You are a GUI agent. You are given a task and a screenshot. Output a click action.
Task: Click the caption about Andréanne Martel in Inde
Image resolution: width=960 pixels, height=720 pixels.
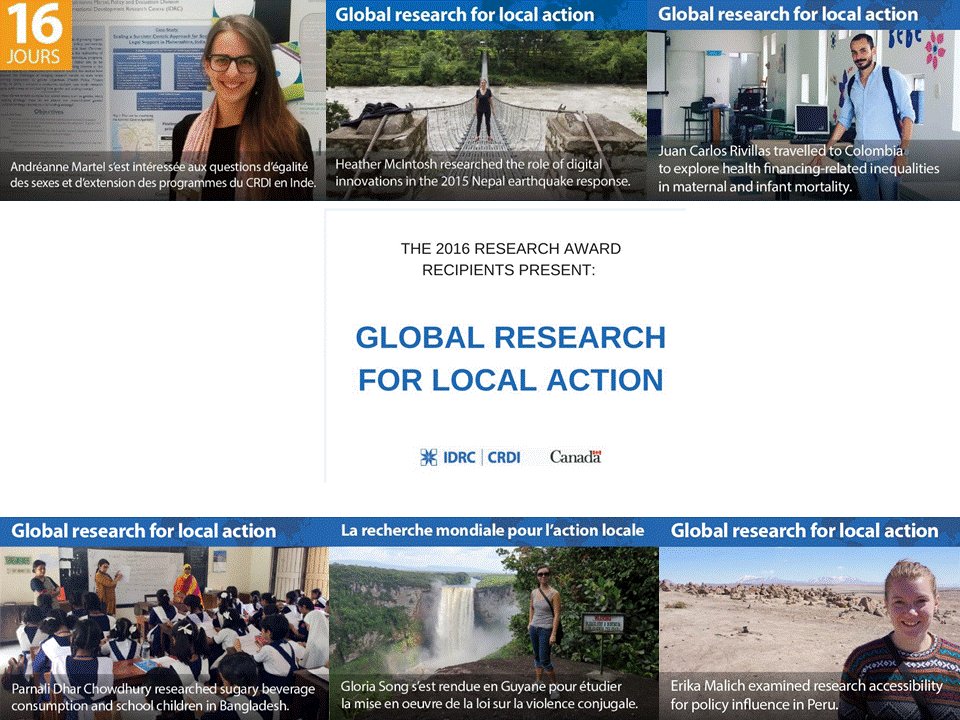[x=163, y=174]
